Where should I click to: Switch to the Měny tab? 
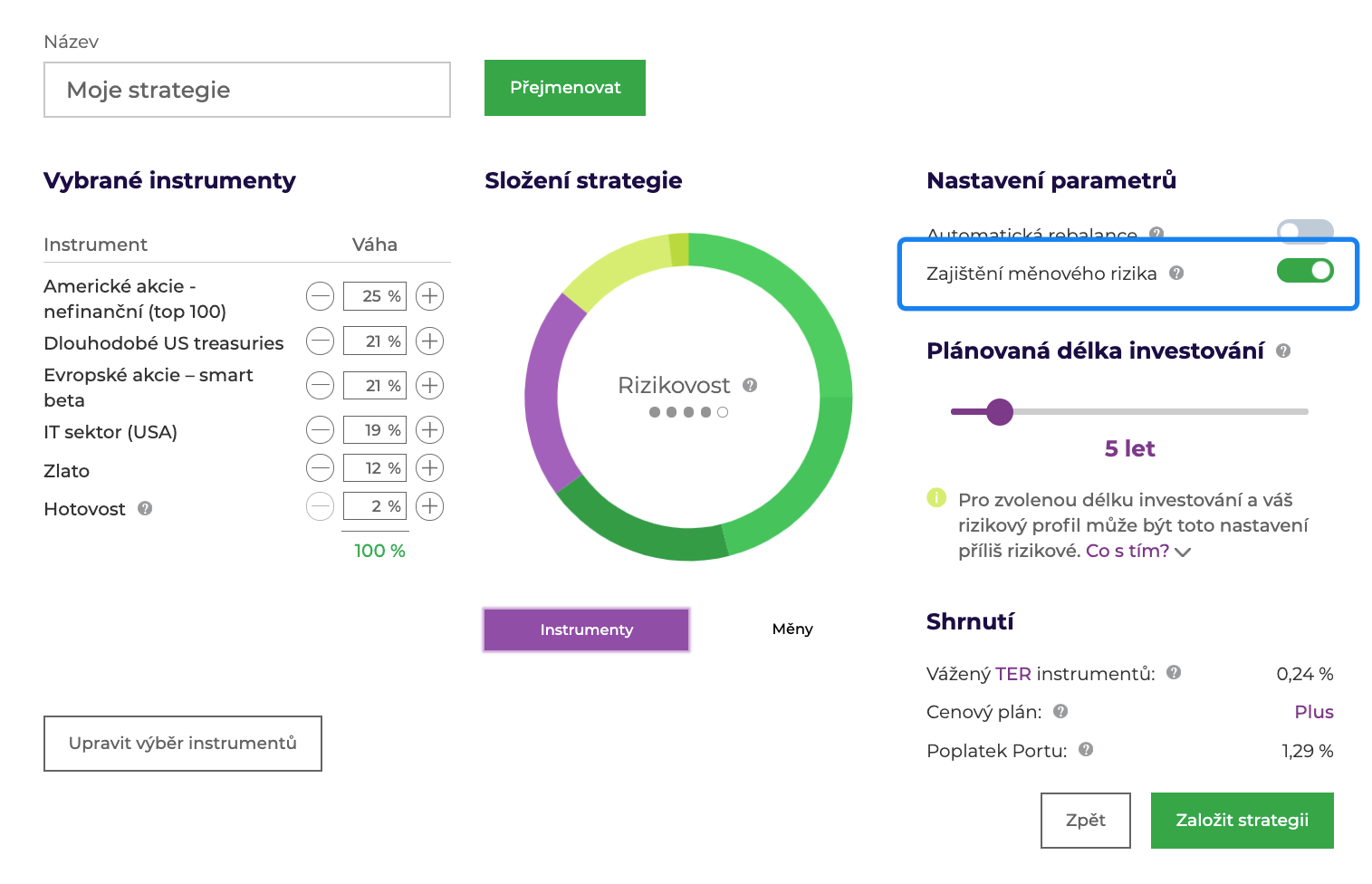pos(792,629)
